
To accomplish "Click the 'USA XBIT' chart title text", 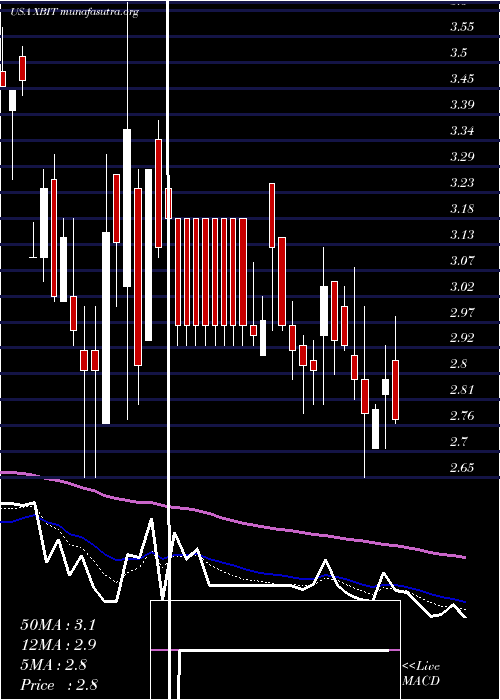I will (35, 12).
